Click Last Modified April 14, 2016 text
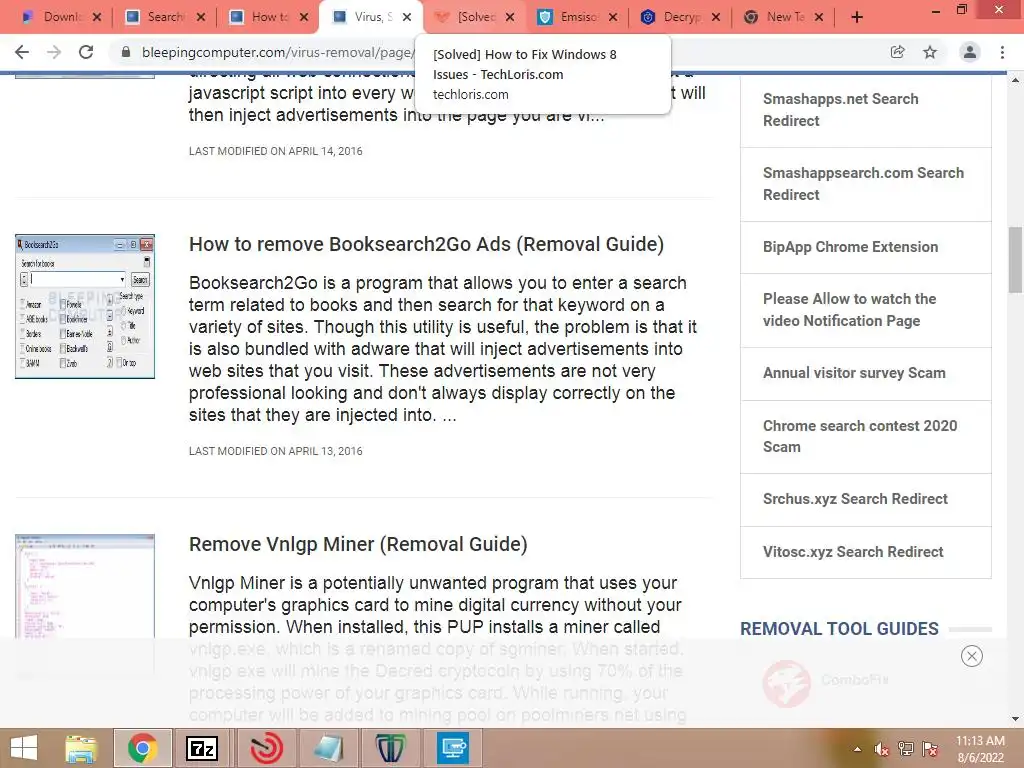 [x=276, y=152]
